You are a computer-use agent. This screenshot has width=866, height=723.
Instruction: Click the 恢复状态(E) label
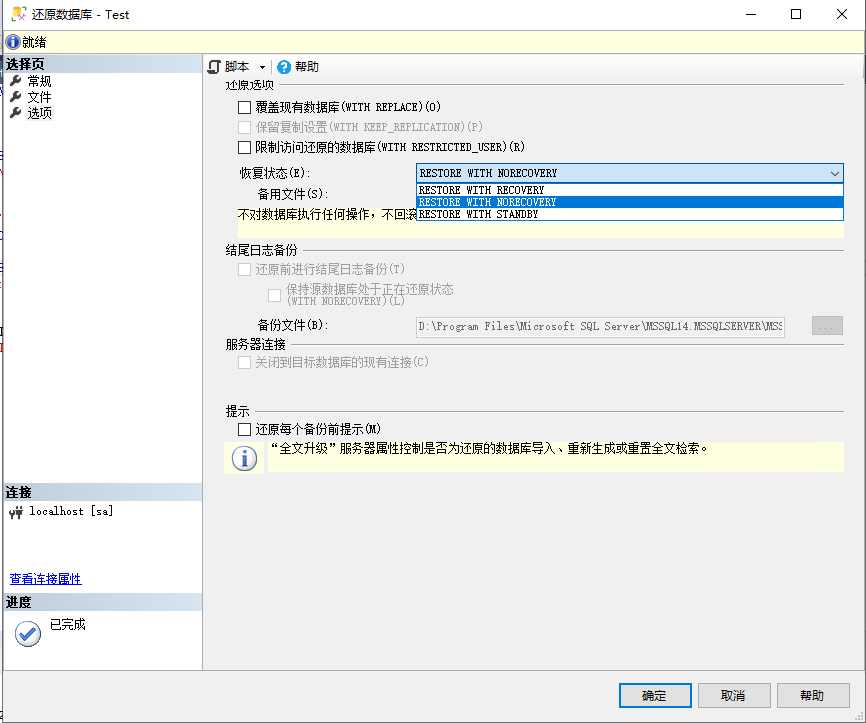point(274,173)
